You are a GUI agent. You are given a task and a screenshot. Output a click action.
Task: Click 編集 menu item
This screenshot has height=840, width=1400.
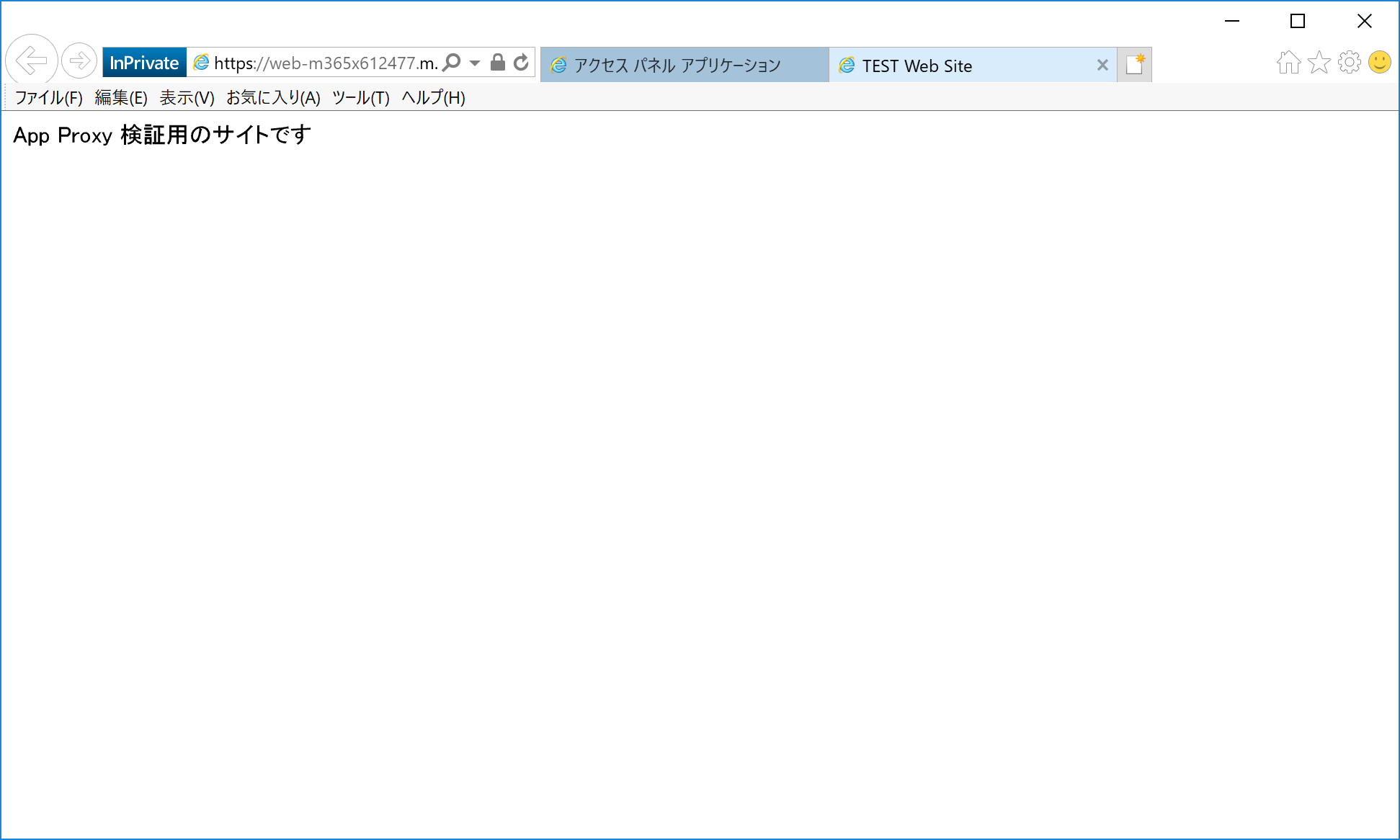(119, 97)
